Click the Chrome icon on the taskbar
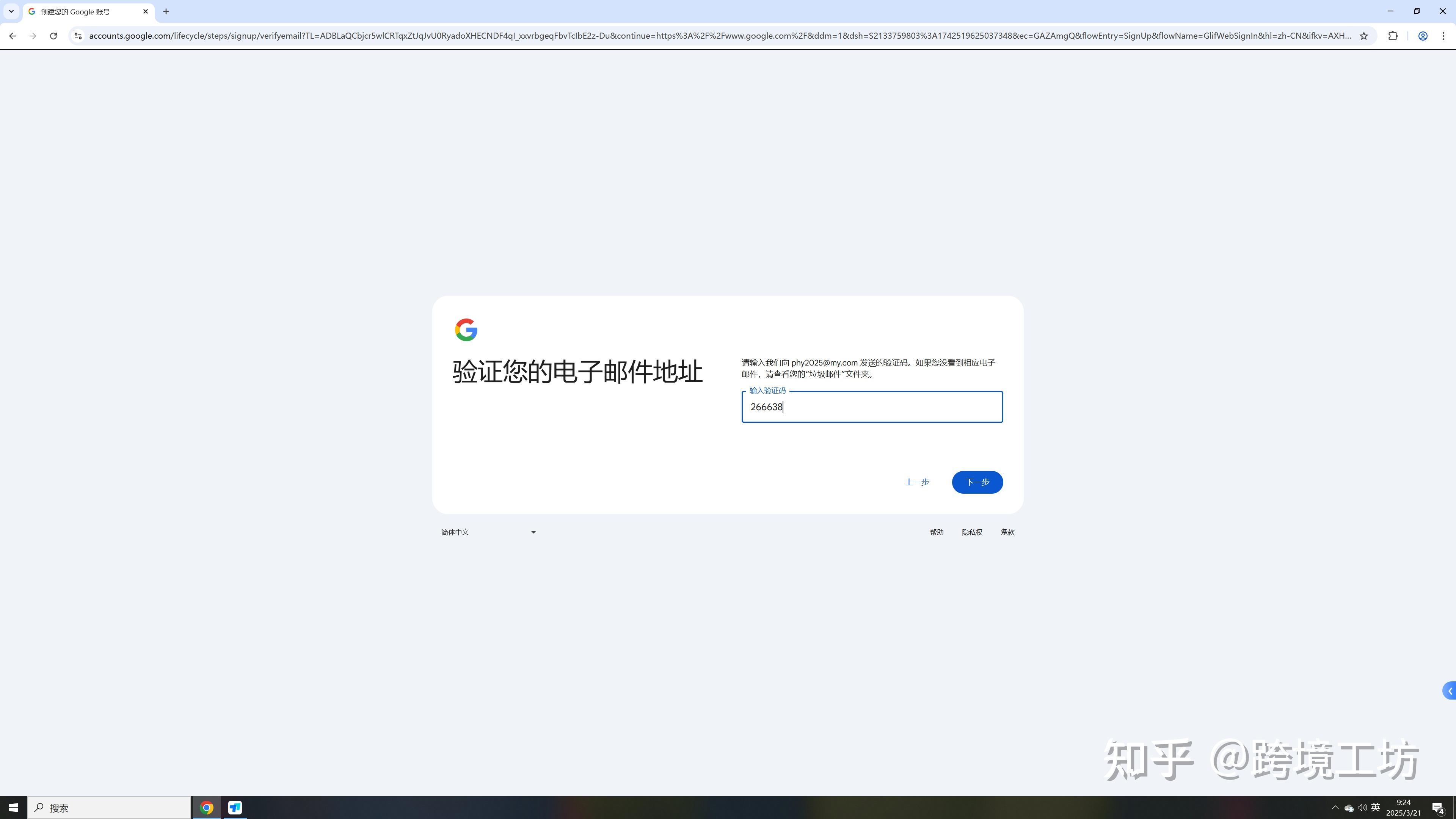This screenshot has width=1456, height=819. [x=207, y=807]
